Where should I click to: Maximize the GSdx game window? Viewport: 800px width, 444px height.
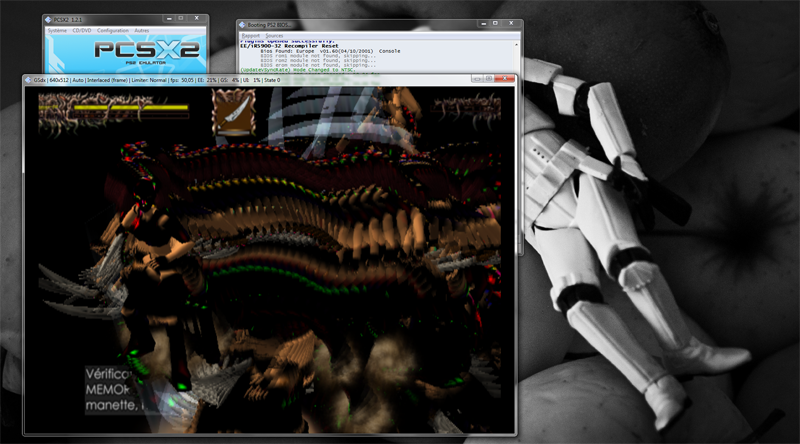488,79
